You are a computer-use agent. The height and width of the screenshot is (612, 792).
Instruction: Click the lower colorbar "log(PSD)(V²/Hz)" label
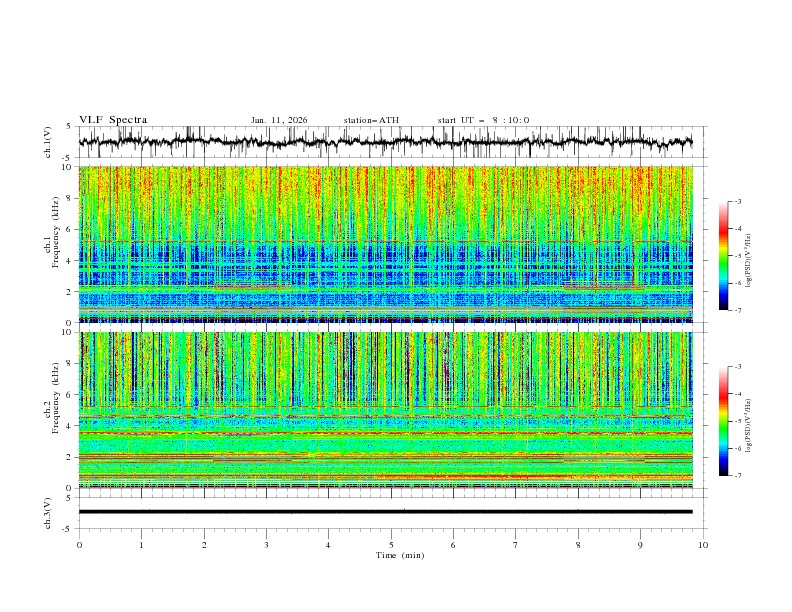(748, 426)
